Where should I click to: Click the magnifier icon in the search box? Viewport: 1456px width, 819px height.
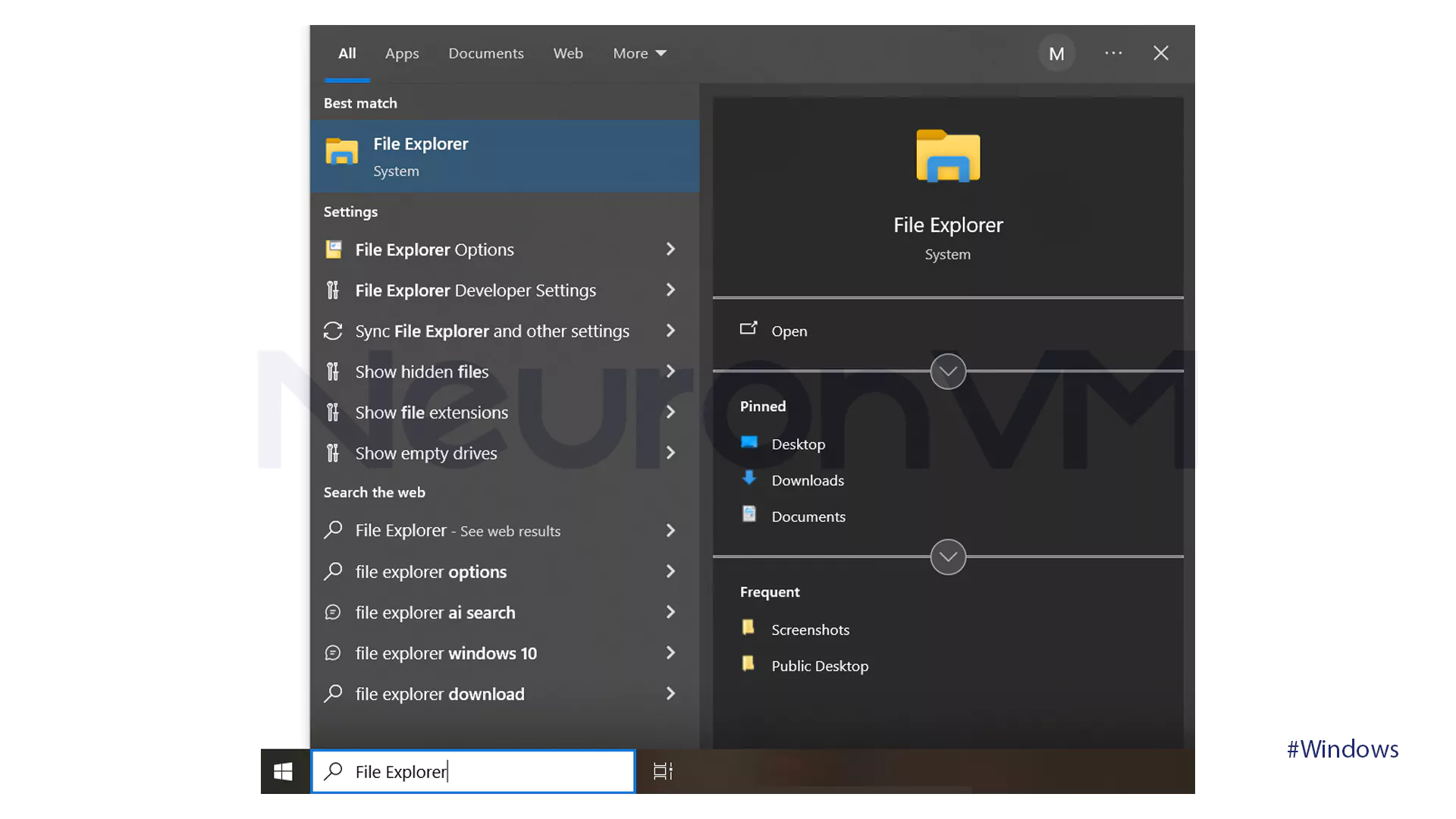(333, 771)
